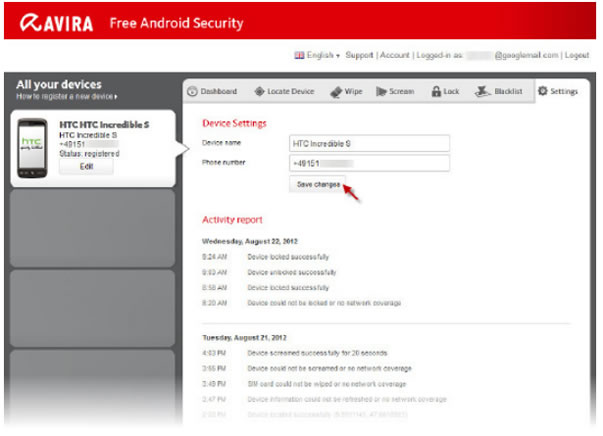Go to the Lock tab

tap(445, 92)
